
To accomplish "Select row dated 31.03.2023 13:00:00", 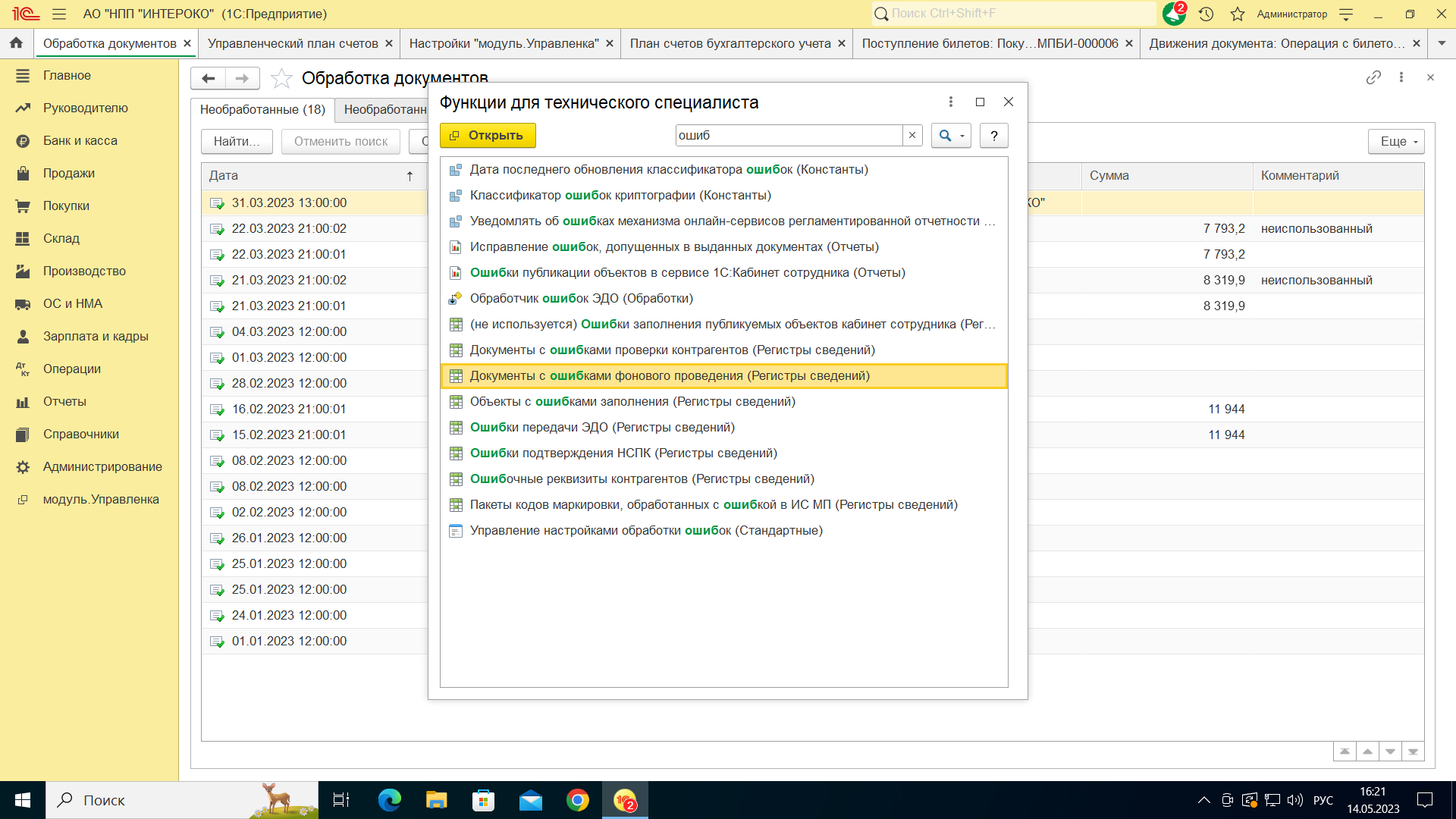I will [315, 203].
